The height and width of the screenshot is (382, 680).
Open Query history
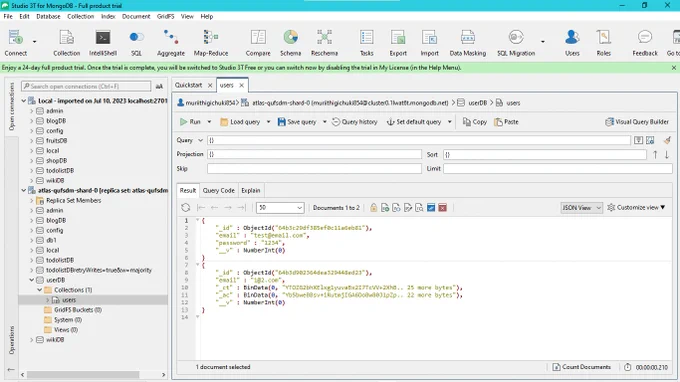pyautogui.click(x=354, y=122)
